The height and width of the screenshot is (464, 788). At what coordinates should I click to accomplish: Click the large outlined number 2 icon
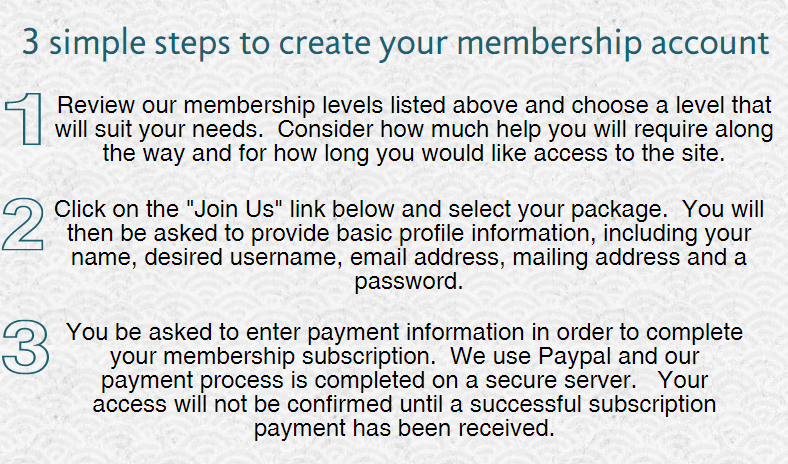(x=23, y=224)
